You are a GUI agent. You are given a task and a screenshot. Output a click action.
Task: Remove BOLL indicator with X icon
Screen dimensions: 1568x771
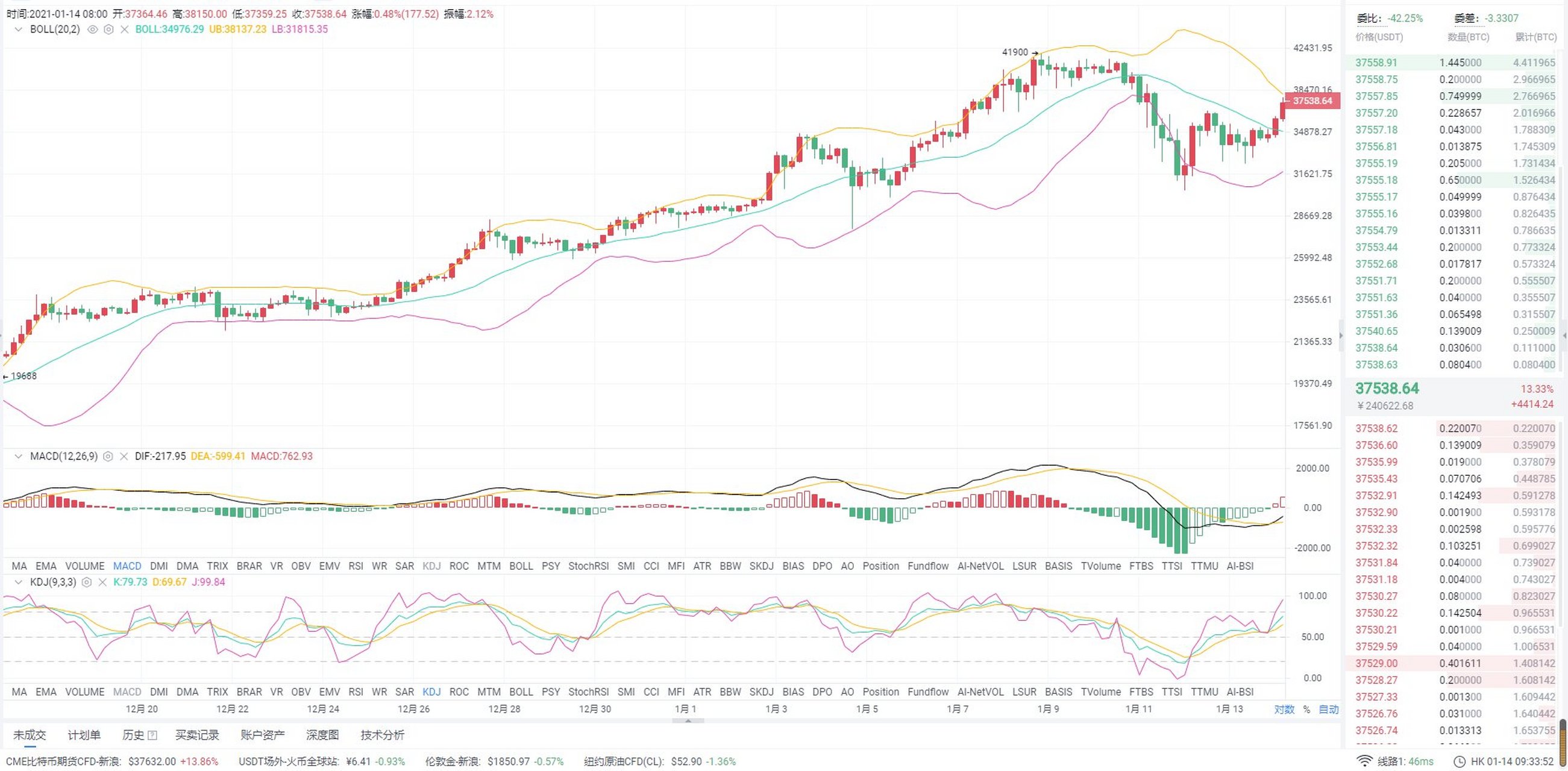point(124,29)
